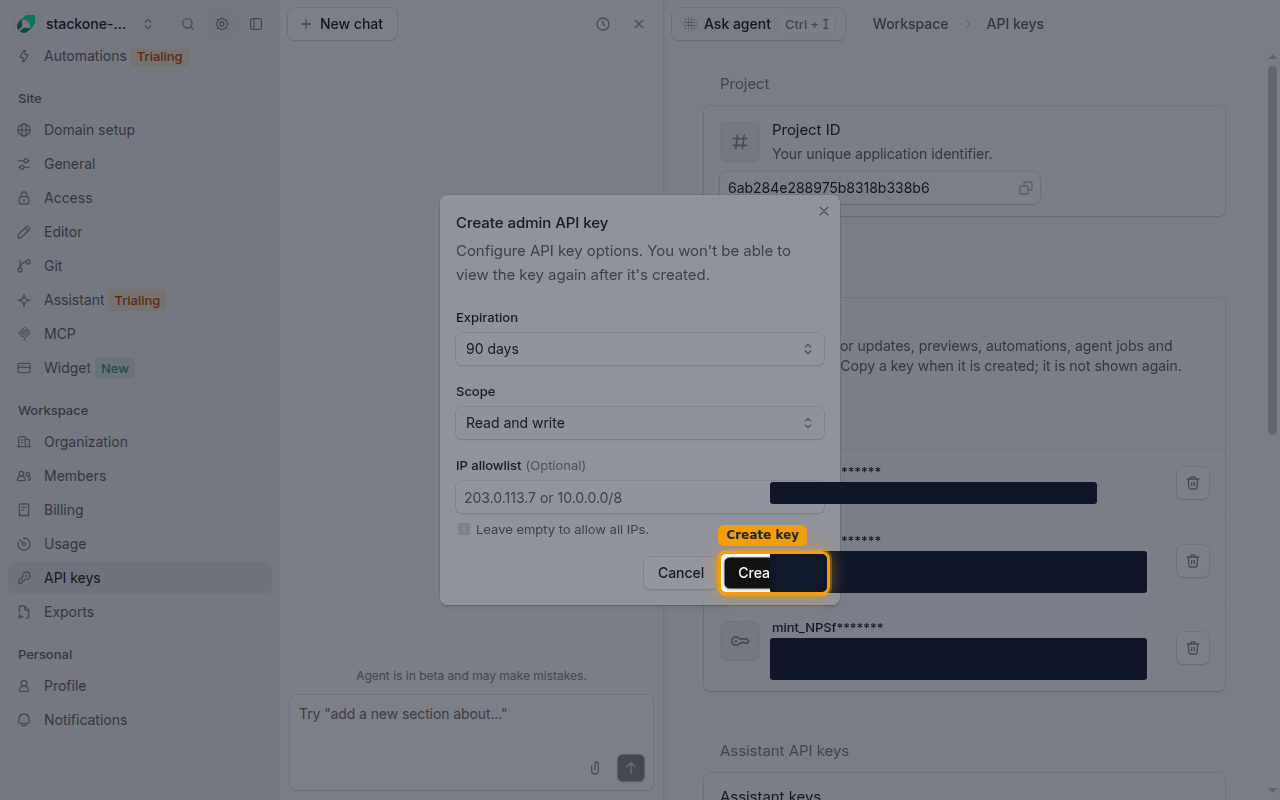Click the paperclip attach icon in chat
Screen dimensions: 1280x800
595,768
